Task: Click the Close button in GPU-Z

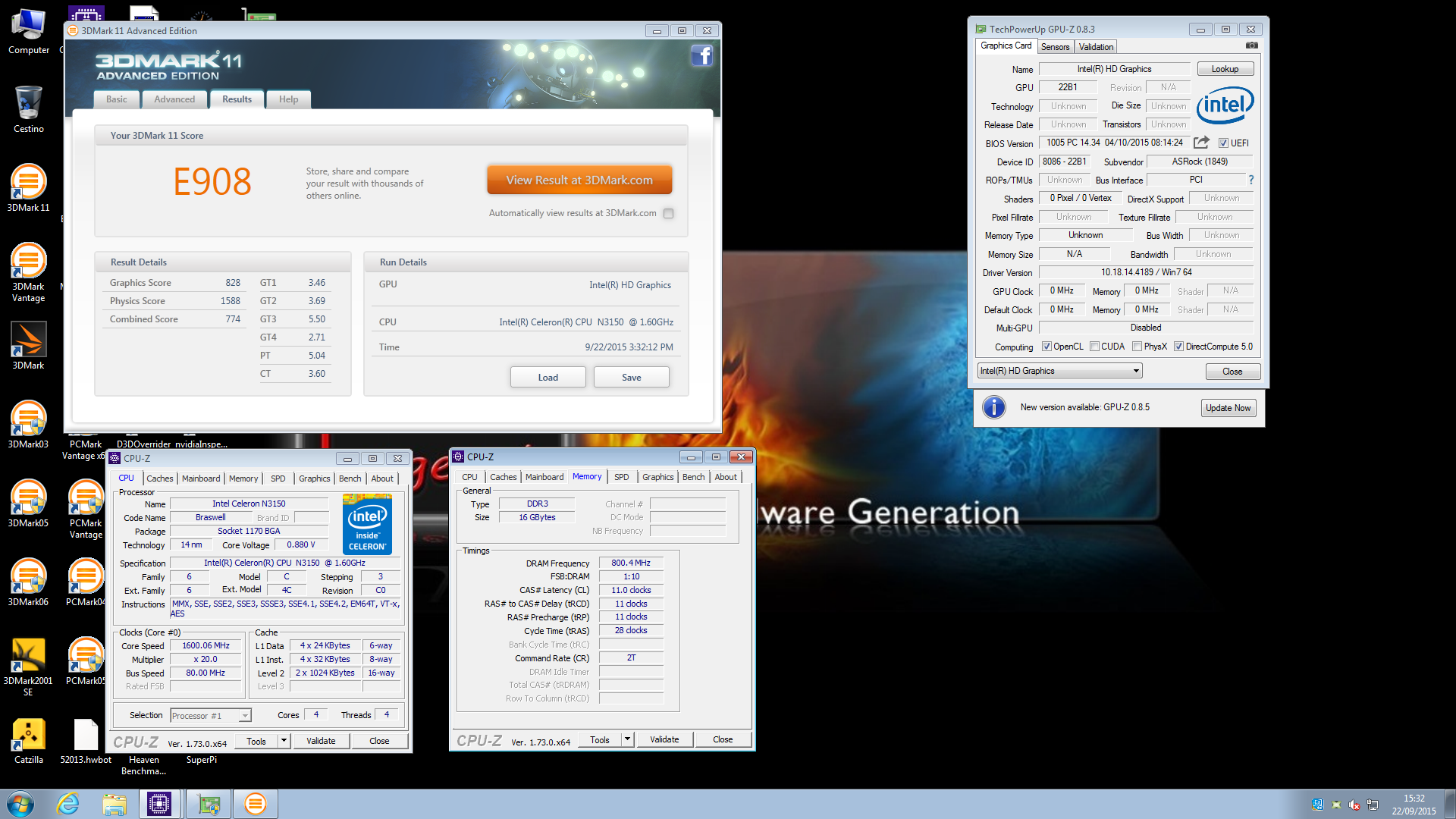Action: click(x=1232, y=372)
